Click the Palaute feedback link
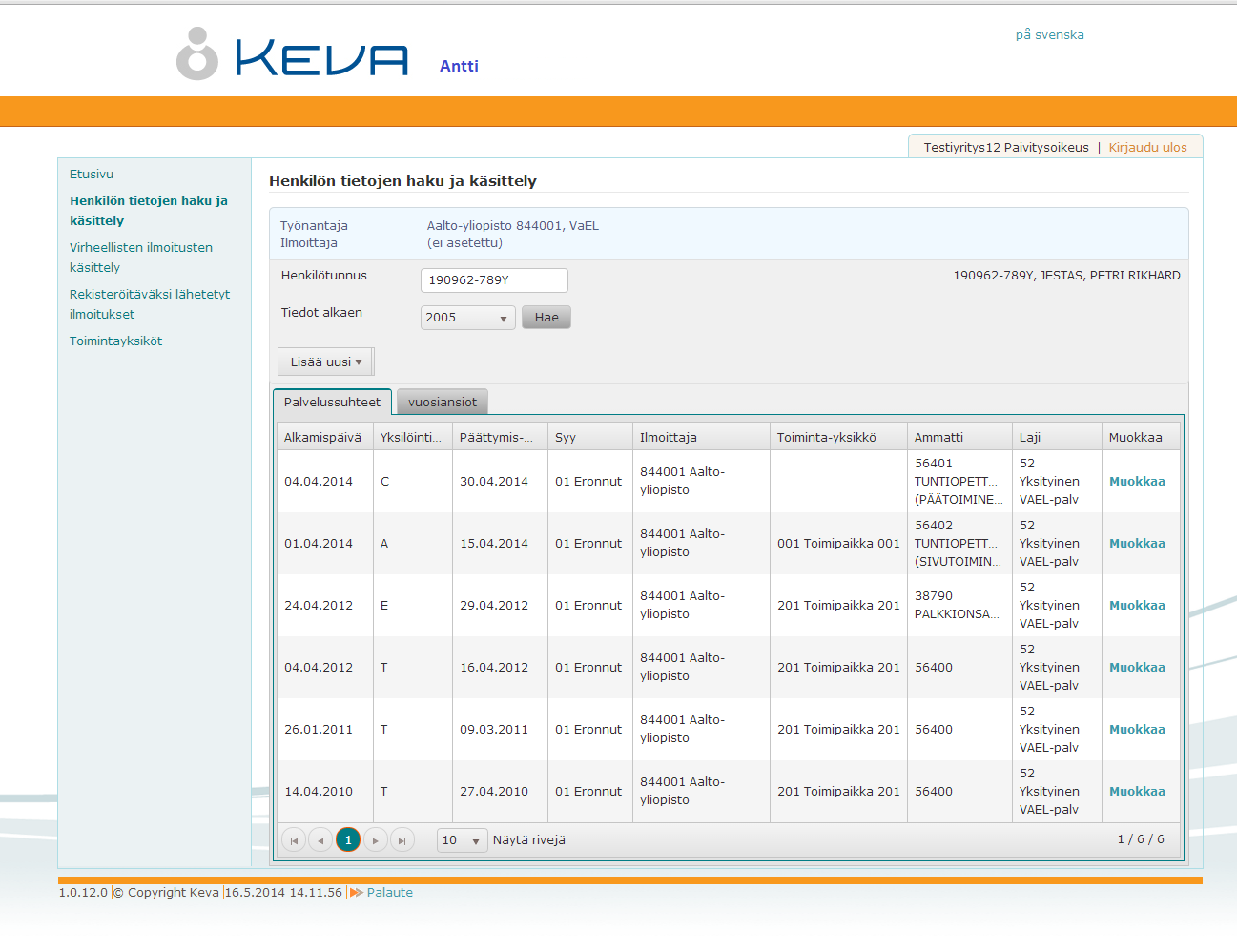 tap(390, 893)
